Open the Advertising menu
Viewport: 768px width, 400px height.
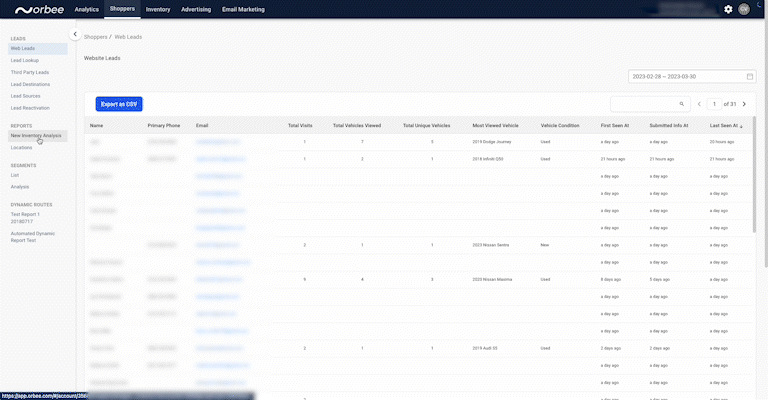tap(196, 9)
